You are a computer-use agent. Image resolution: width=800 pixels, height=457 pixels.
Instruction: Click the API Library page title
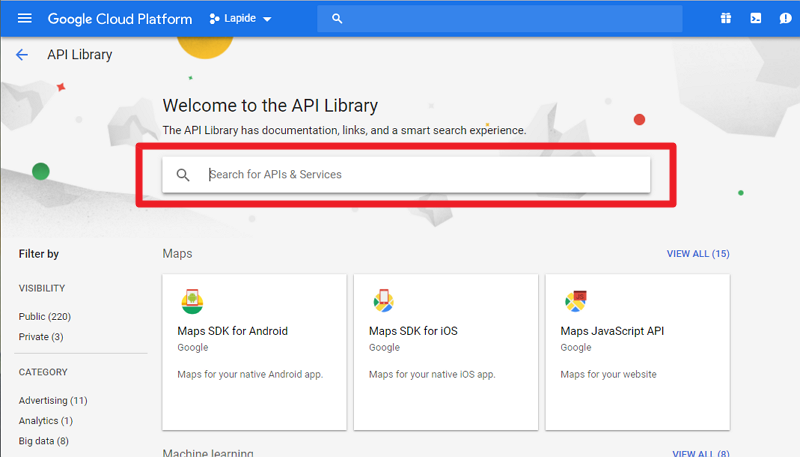click(80, 55)
